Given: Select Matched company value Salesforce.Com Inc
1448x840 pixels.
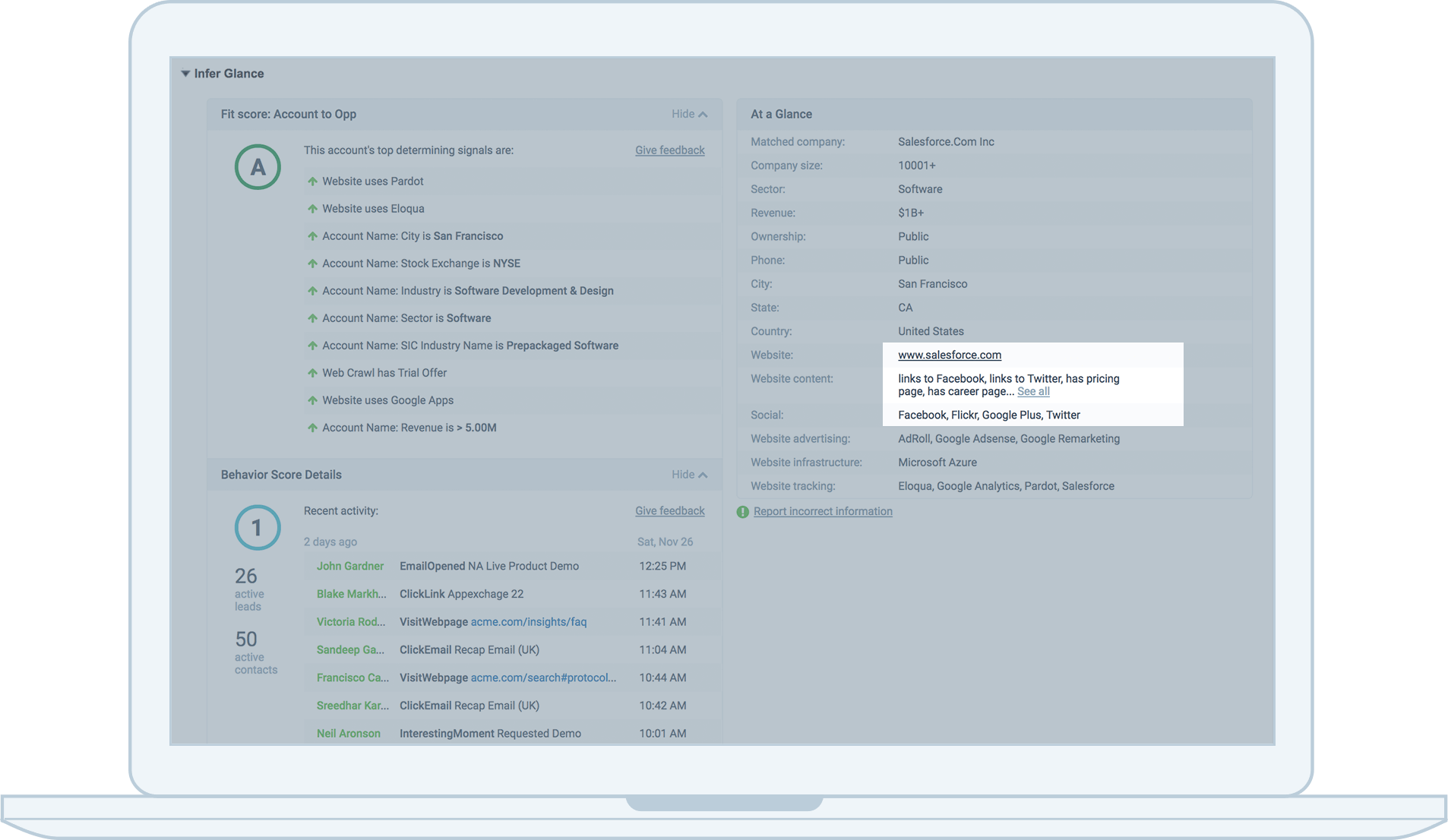Looking at the screenshot, I should point(946,142).
